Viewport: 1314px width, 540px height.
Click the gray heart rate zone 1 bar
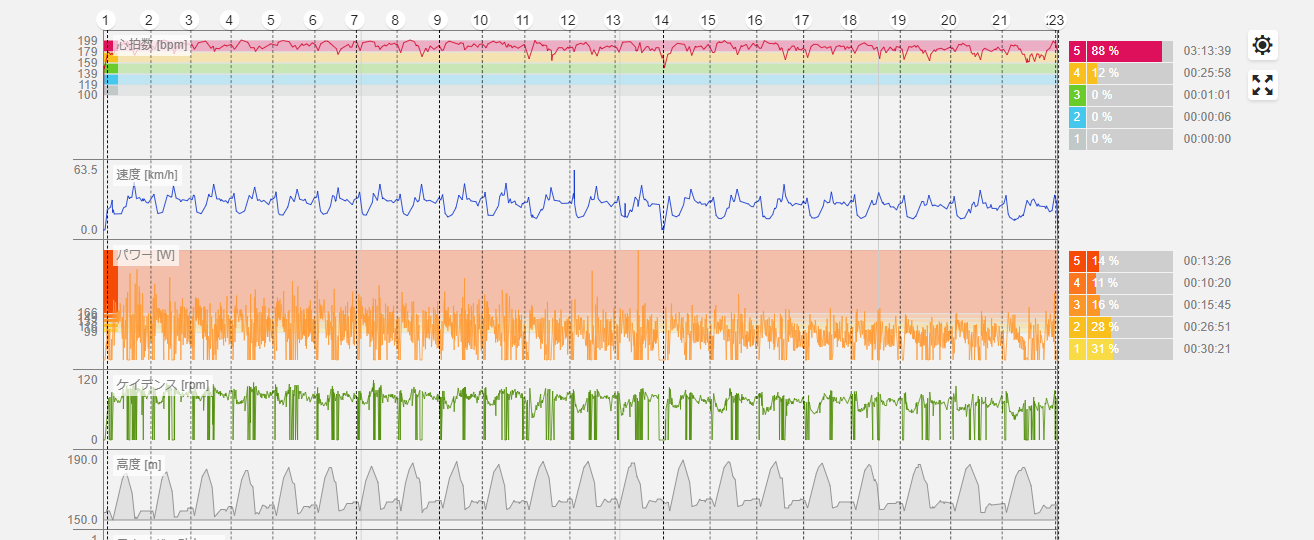coord(1120,139)
